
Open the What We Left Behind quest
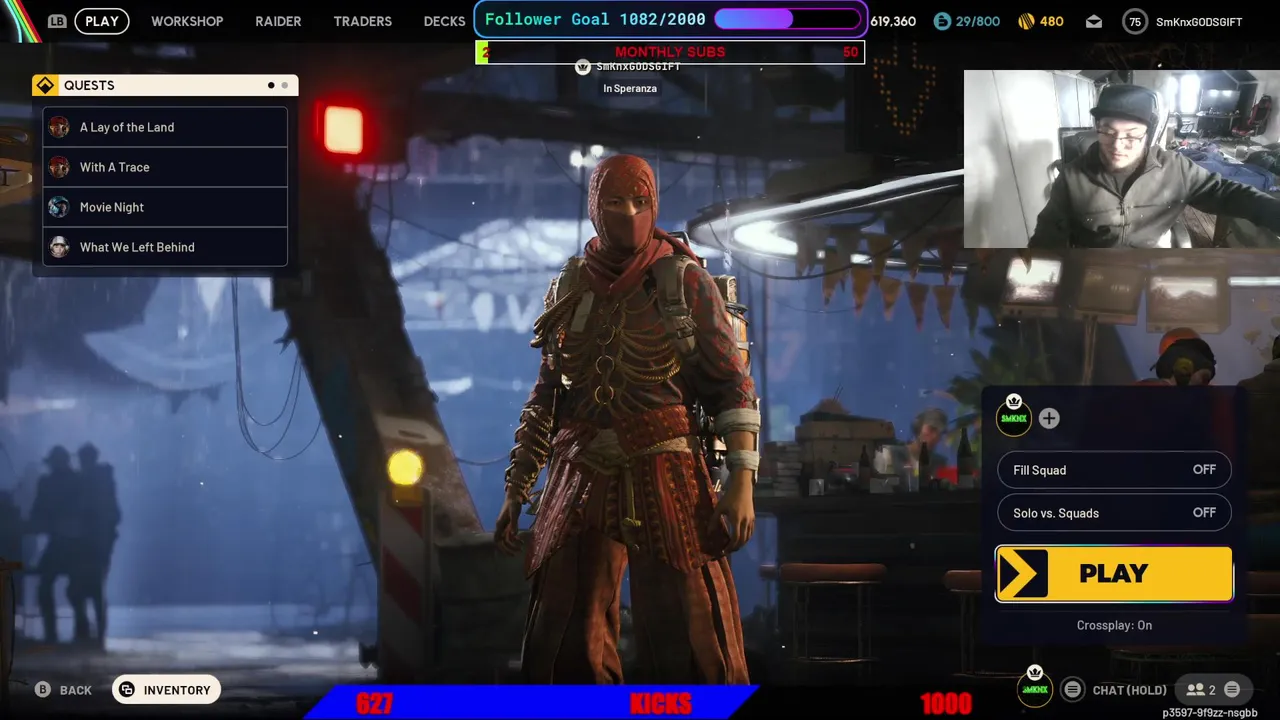point(165,247)
